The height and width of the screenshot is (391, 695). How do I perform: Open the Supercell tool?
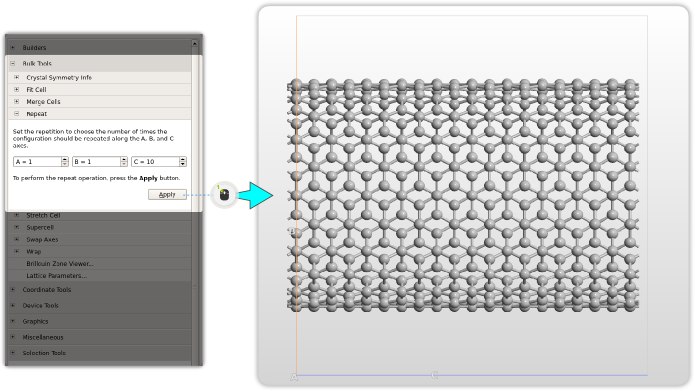click(40, 227)
